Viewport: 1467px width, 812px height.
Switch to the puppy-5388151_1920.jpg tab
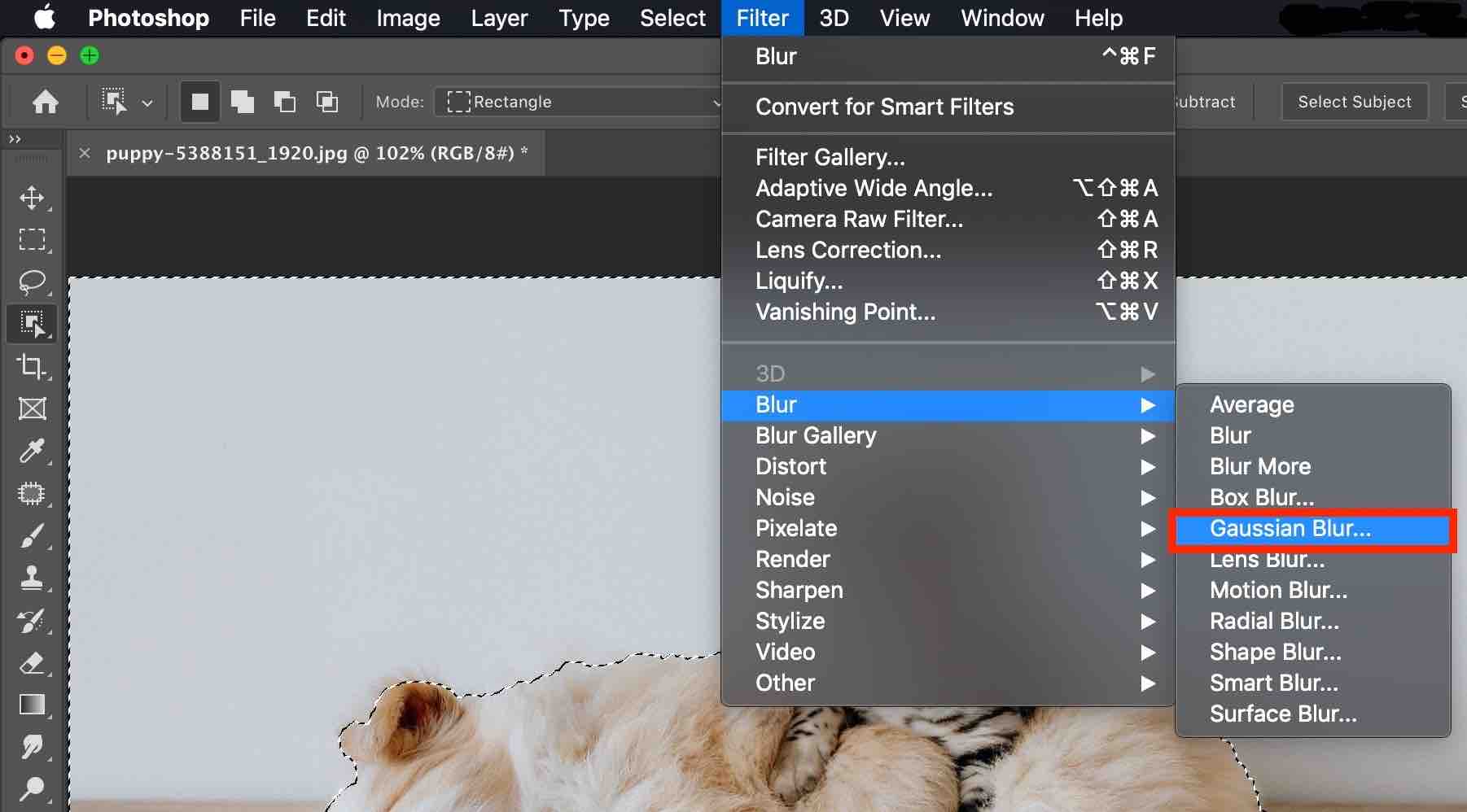coord(317,153)
